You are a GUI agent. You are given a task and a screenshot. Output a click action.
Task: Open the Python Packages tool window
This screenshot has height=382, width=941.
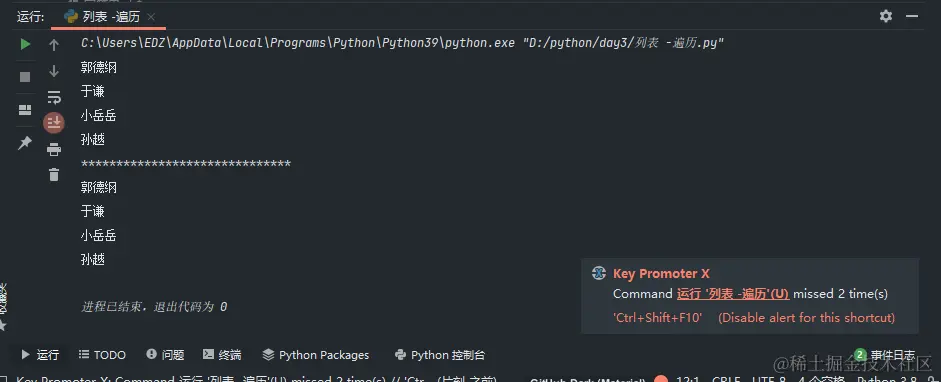tap(316, 355)
